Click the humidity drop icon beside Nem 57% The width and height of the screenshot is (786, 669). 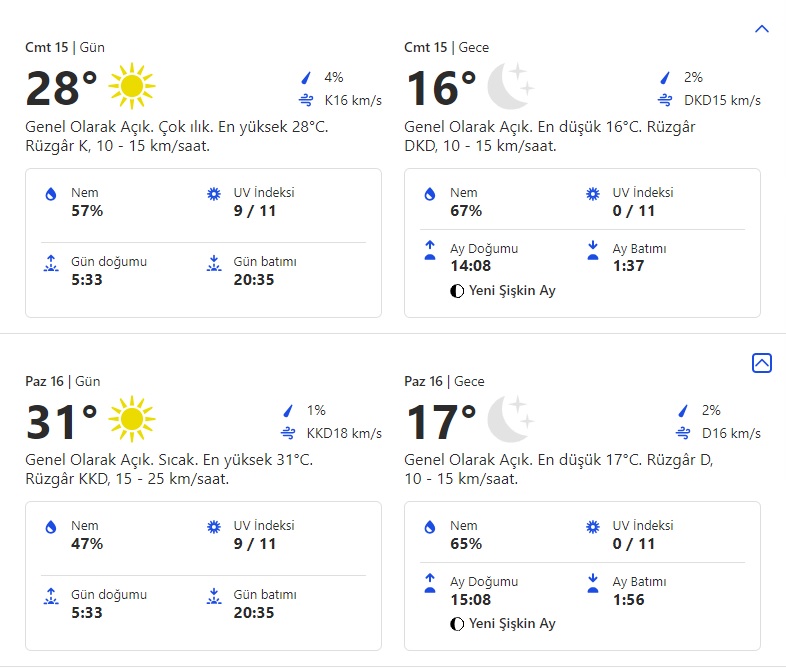pyautogui.click(x=51, y=195)
